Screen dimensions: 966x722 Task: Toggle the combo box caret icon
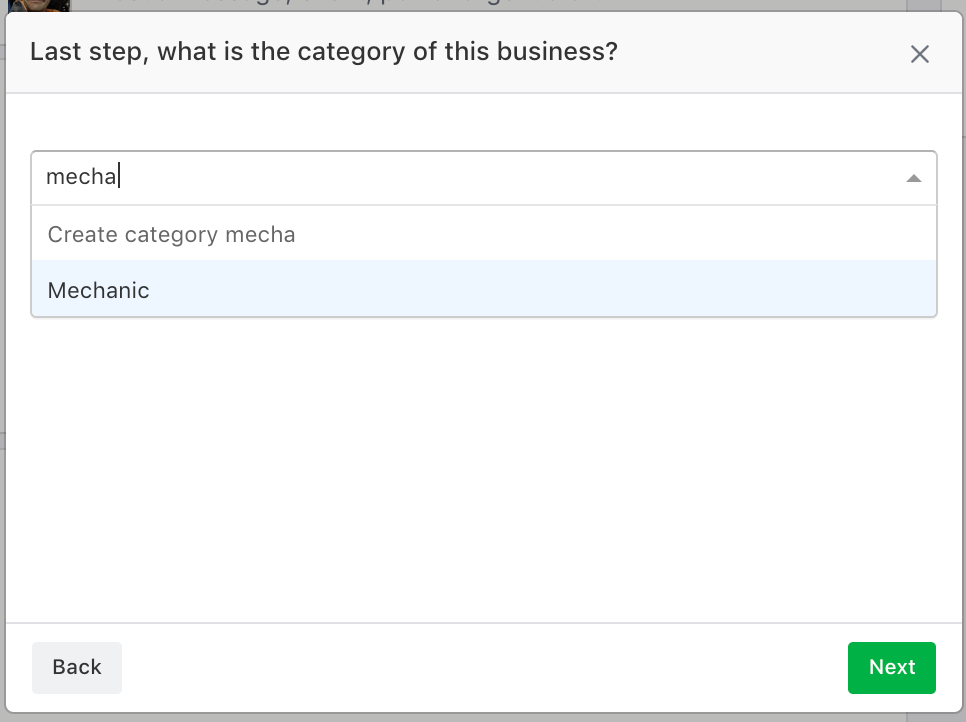point(912,178)
